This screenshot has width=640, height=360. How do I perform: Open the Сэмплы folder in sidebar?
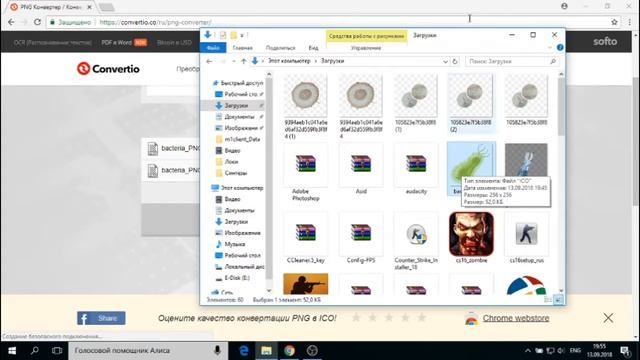click(x=231, y=173)
